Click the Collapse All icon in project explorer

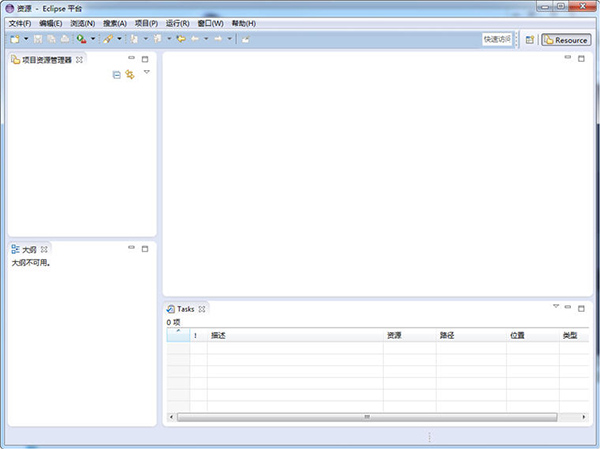116,75
